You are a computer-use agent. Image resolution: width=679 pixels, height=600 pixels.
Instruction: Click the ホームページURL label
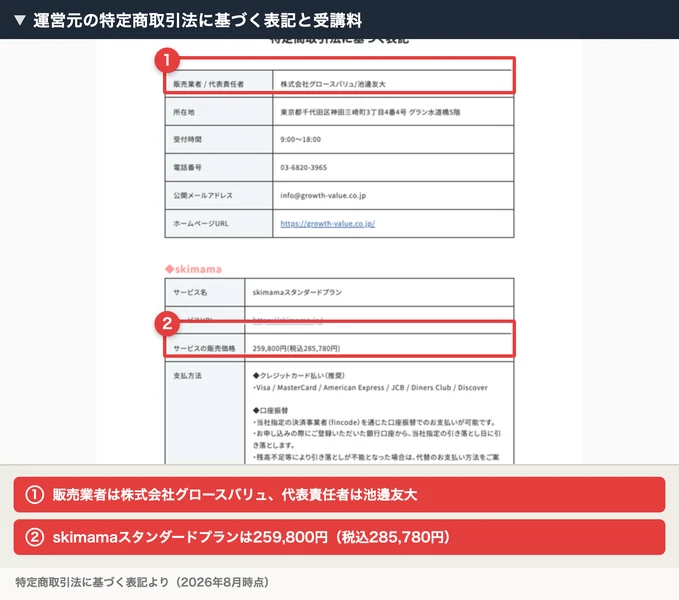click(x=200, y=223)
